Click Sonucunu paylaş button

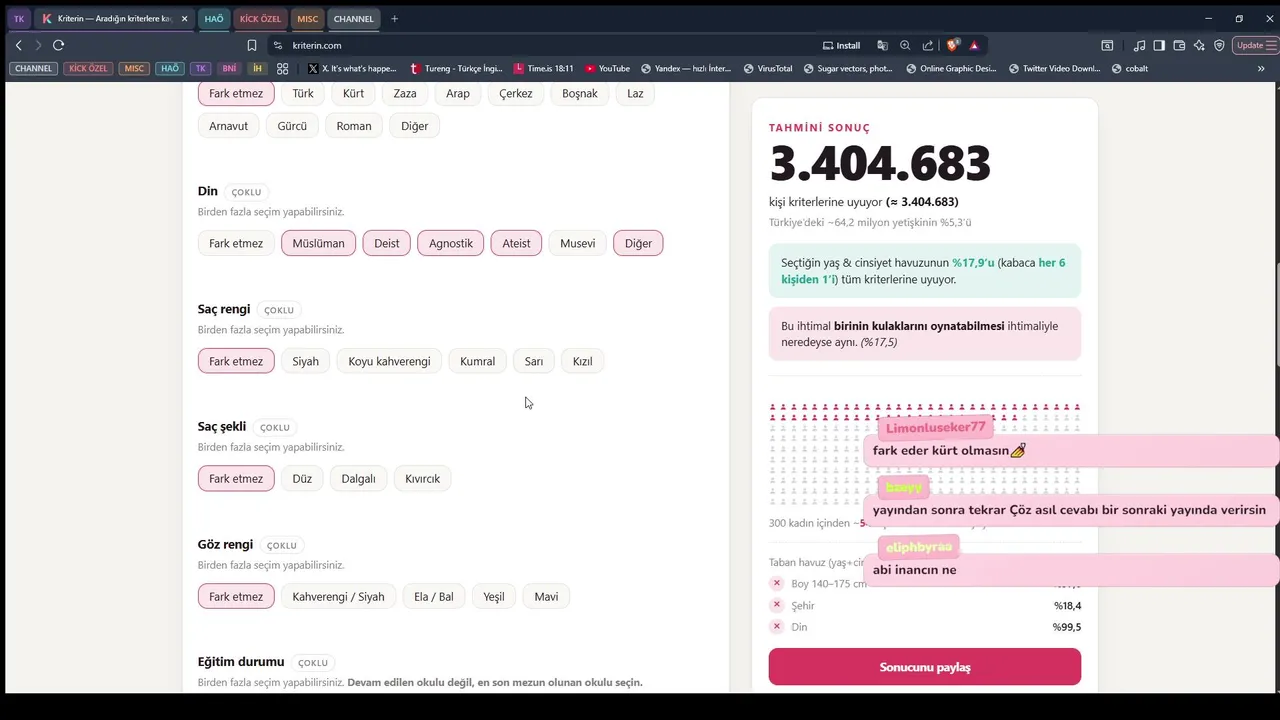[925, 667]
